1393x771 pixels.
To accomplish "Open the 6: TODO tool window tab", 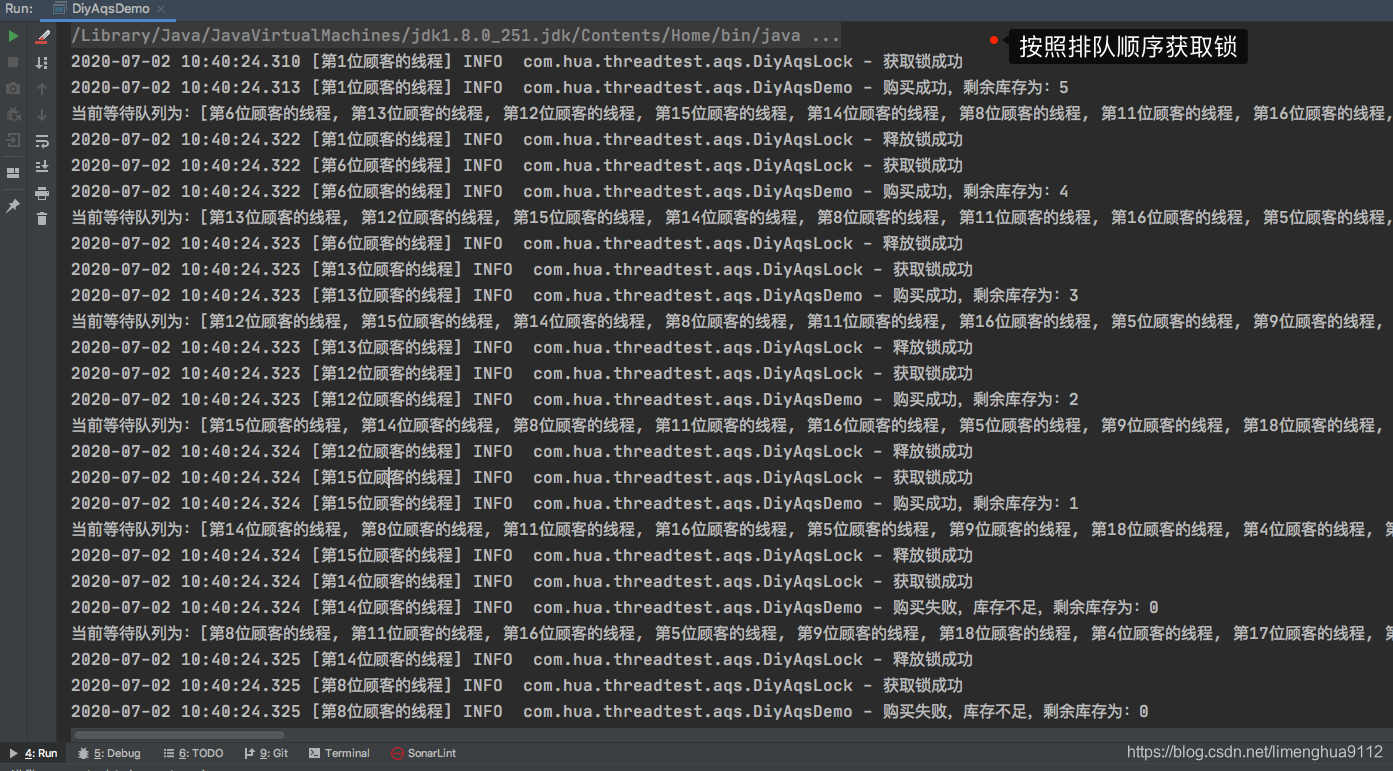I will [194, 753].
